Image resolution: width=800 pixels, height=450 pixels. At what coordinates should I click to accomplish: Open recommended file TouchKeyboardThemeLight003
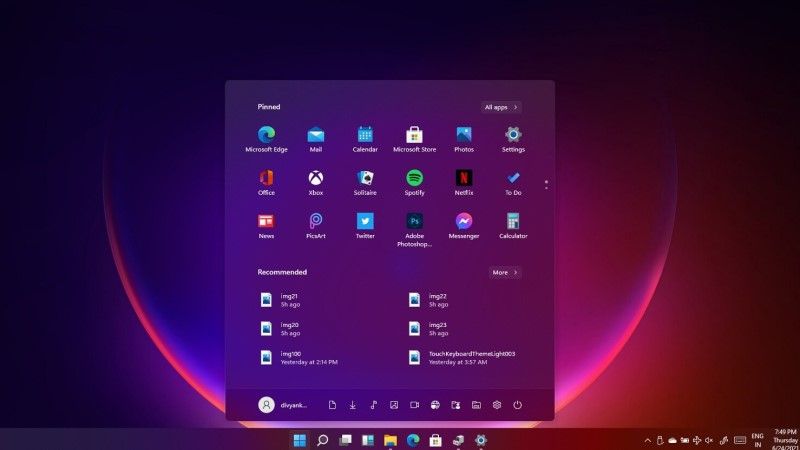(462, 357)
